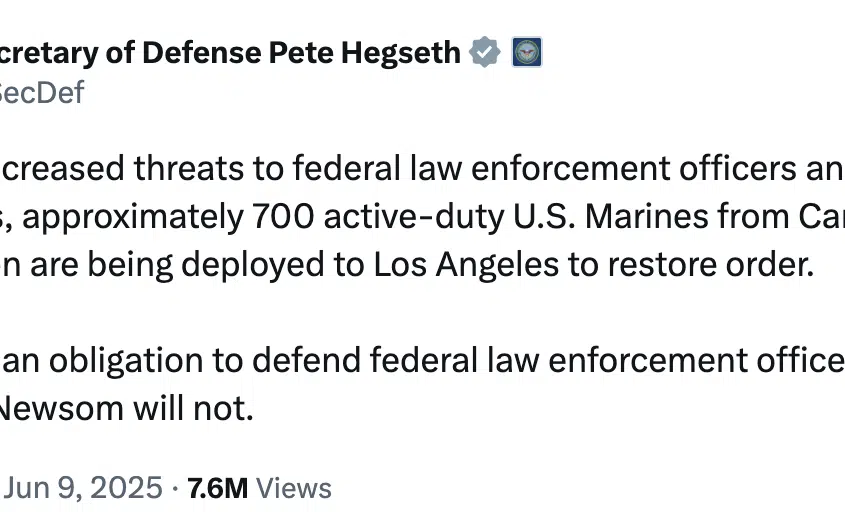Click the line beginning with an obligation to defend
This screenshot has height=512, width=845.
(x=422, y=360)
